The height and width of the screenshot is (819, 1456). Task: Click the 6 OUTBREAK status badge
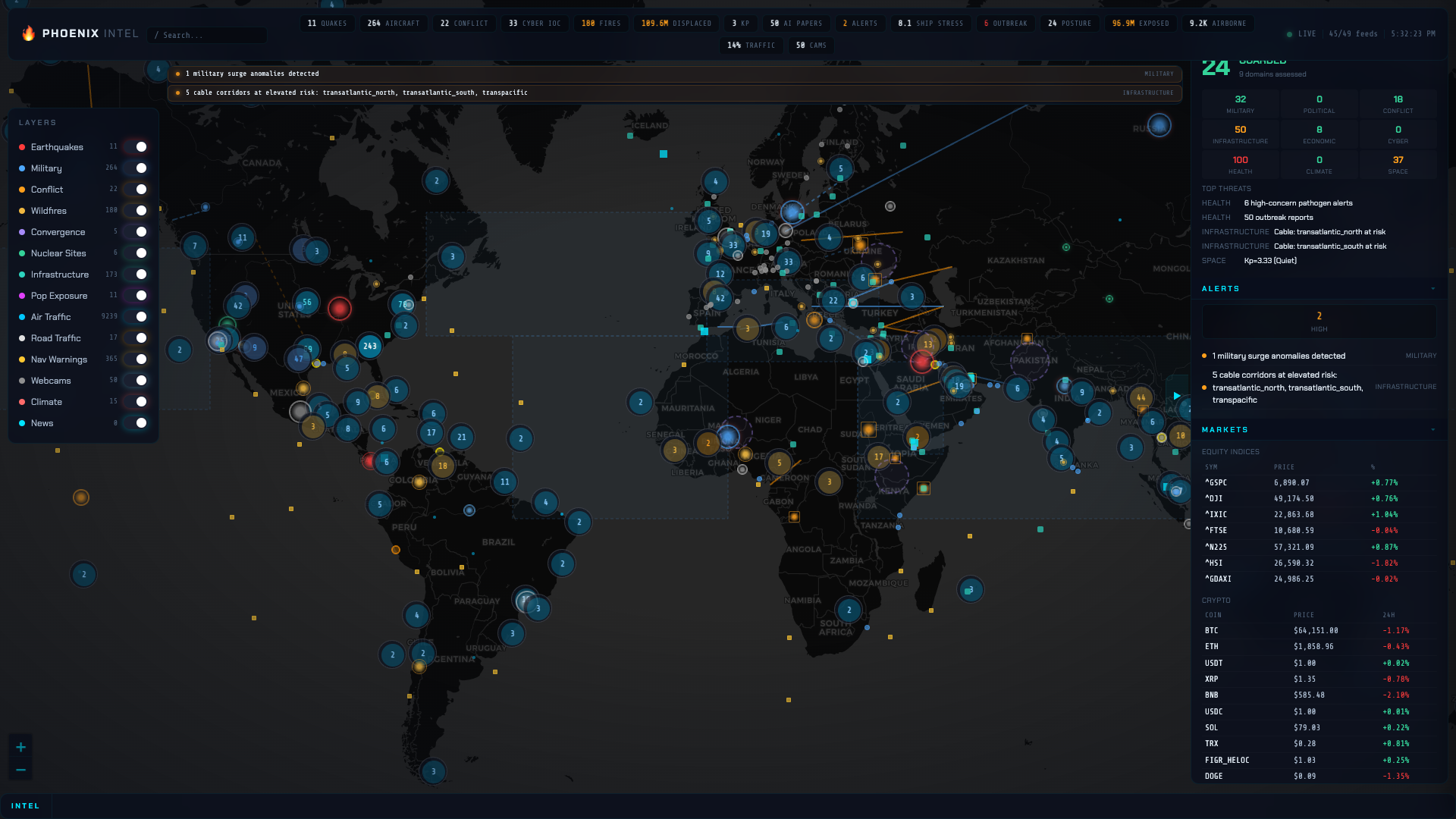pyautogui.click(x=1006, y=23)
